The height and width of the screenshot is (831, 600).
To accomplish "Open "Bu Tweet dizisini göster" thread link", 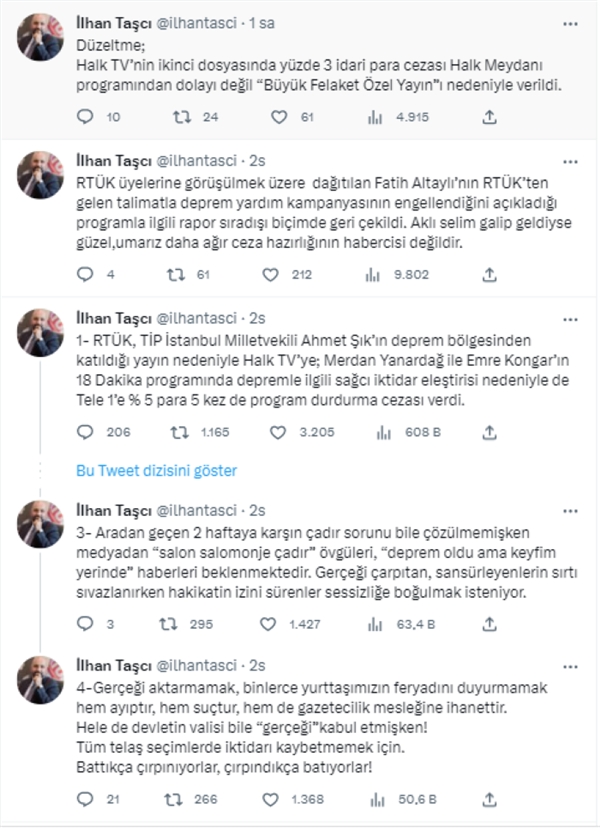I will (x=157, y=470).
